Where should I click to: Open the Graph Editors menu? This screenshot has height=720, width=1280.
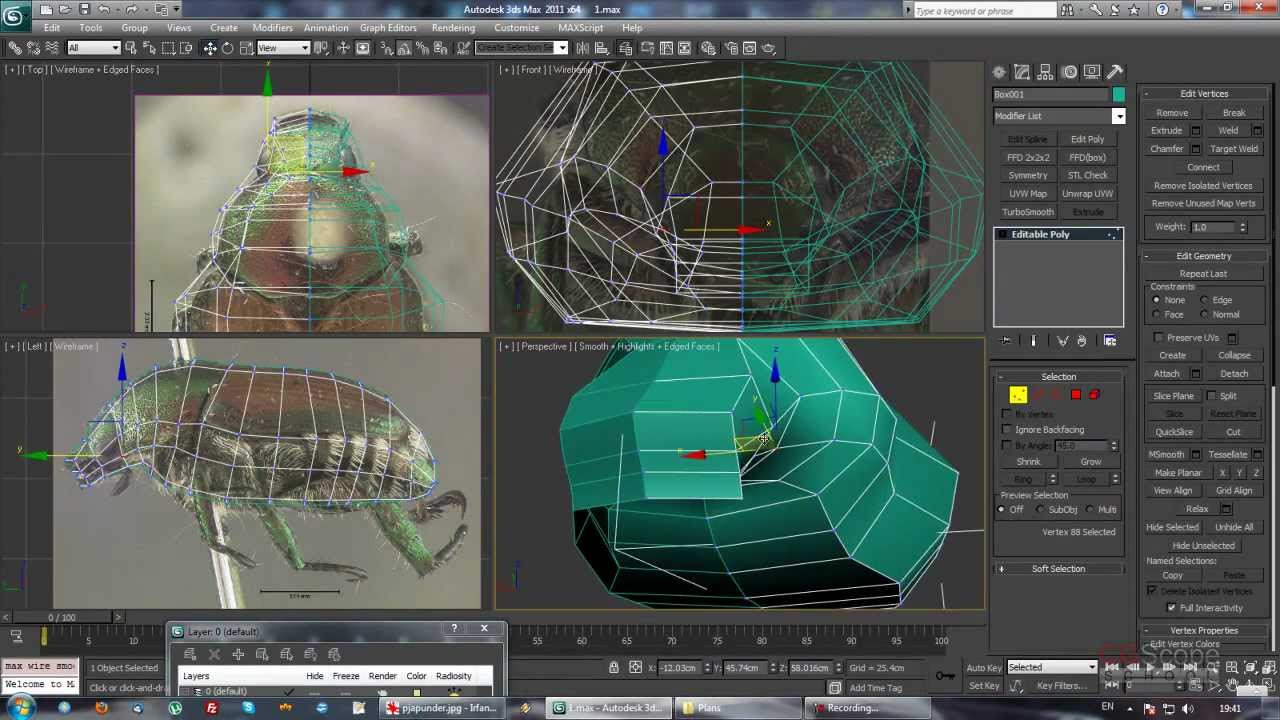pyautogui.click(x=388, y=28)
